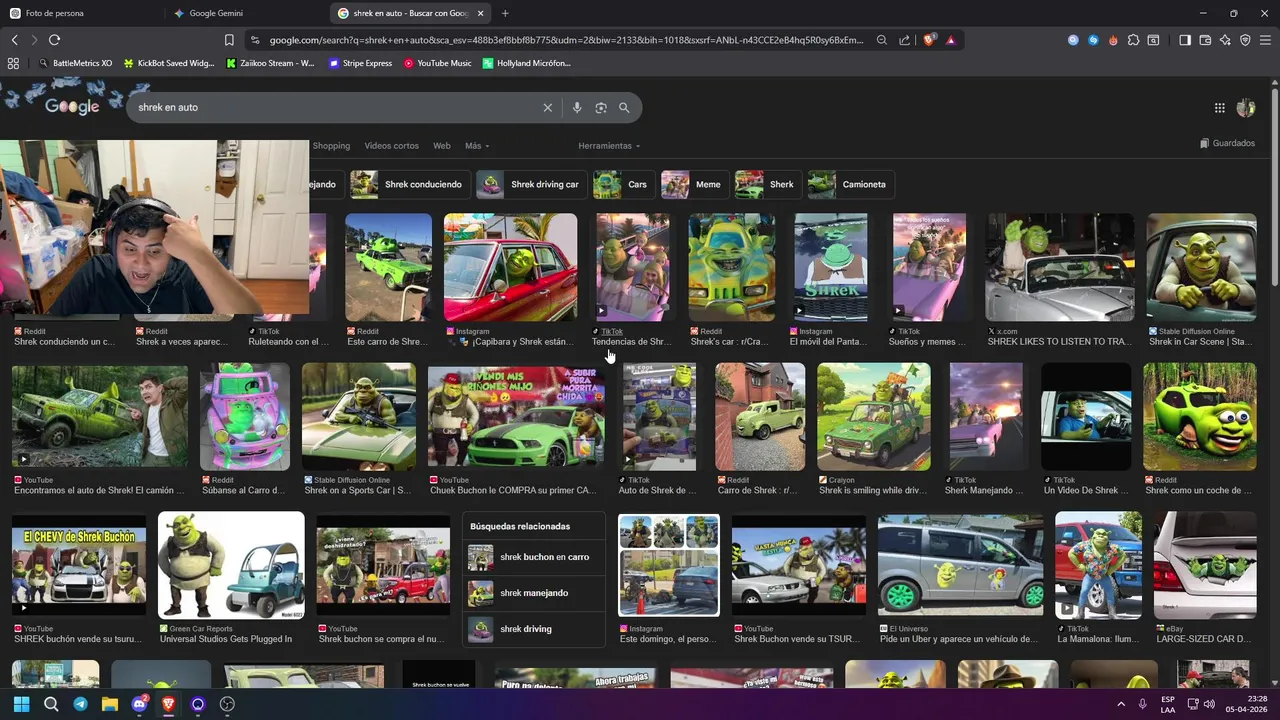Select the Shrek conduciendo filter chip
Screen dimensions: 1280x720
pos(408,184)
